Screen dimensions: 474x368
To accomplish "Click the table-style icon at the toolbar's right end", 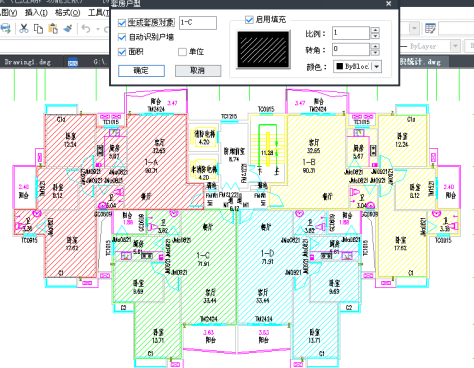I will pyautogui.click(x=430, y=29).
